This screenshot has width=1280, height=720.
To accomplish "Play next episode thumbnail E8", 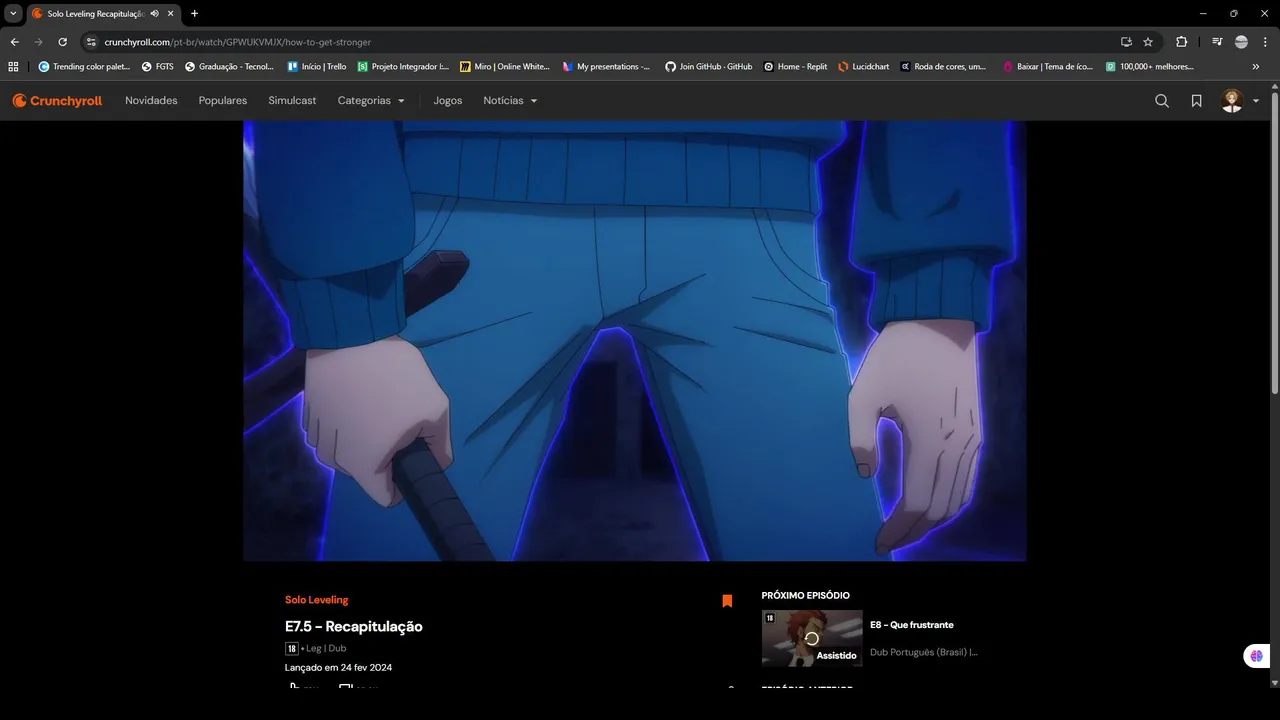I will (812, 638).
